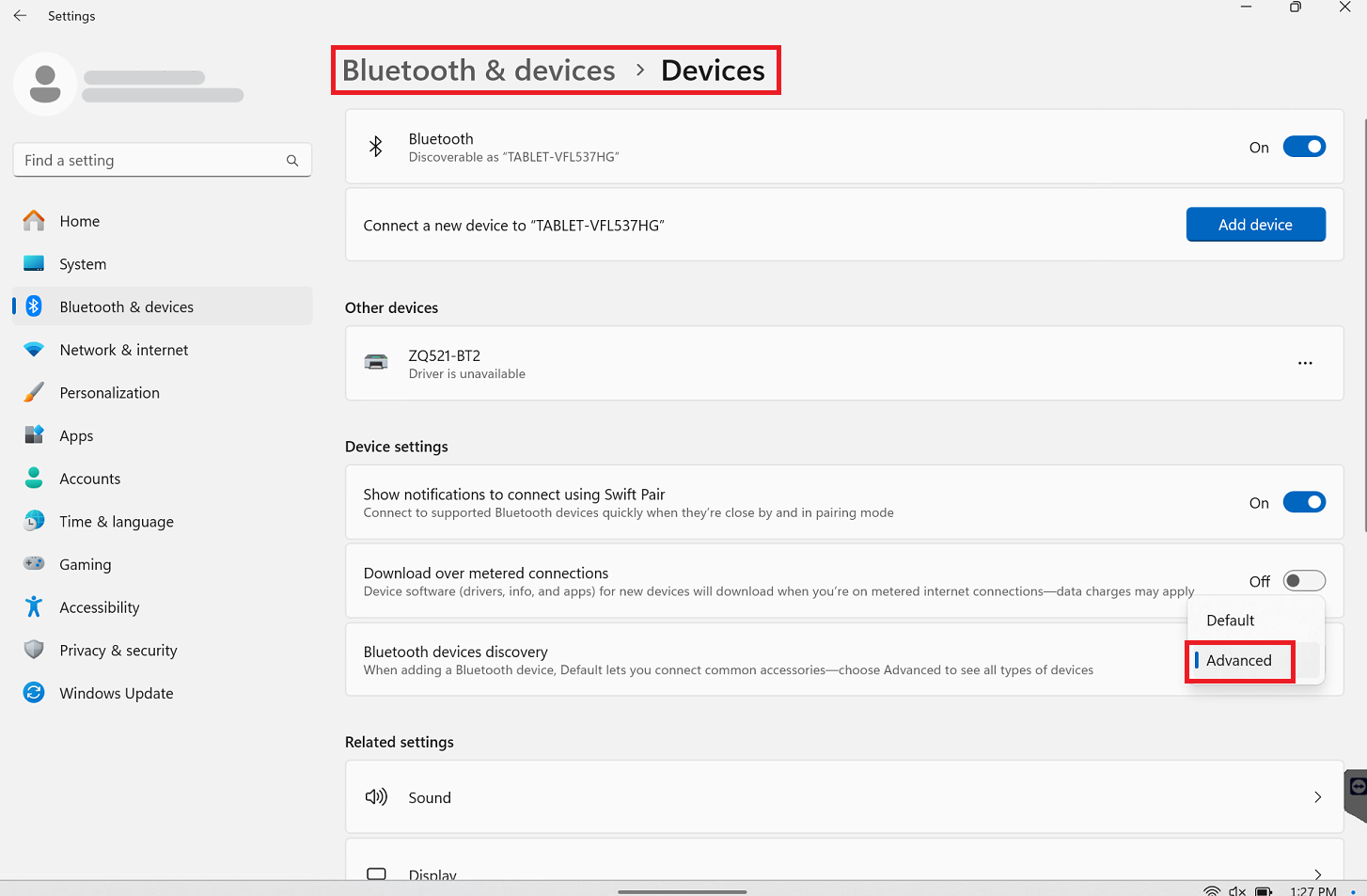The width and height of the screenshot is (1367, 896).
Task: Select the Gaming controller icon
Action: 34,564
